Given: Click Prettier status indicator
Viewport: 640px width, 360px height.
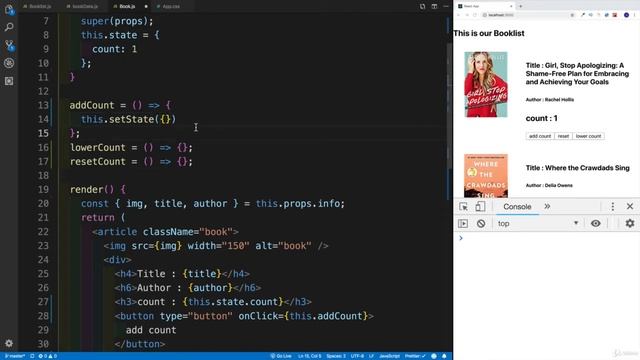Looking at the screenshot, I should pyautogui.click(x=415, y=356).
